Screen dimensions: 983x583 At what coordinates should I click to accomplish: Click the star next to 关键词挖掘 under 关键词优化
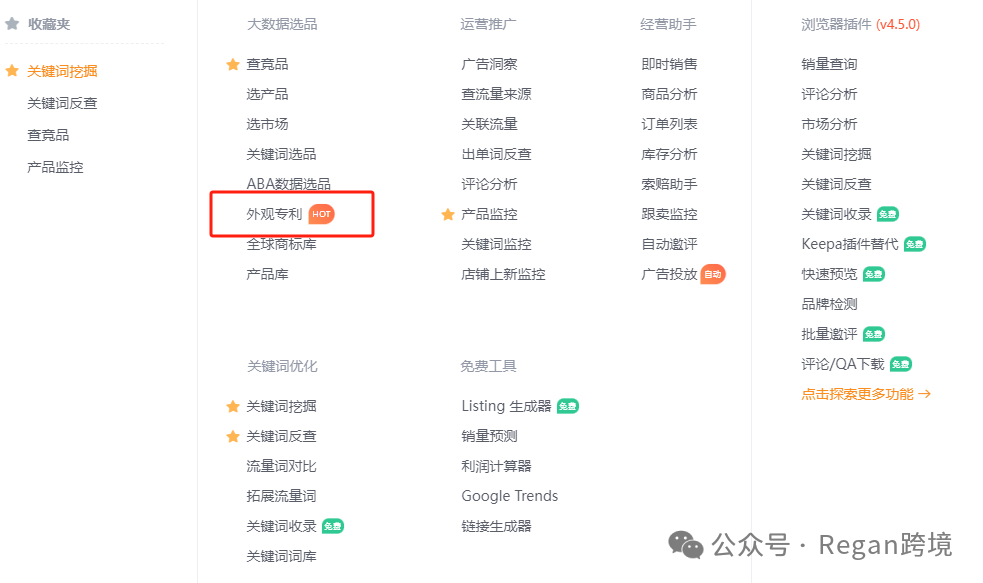point(233,406)
